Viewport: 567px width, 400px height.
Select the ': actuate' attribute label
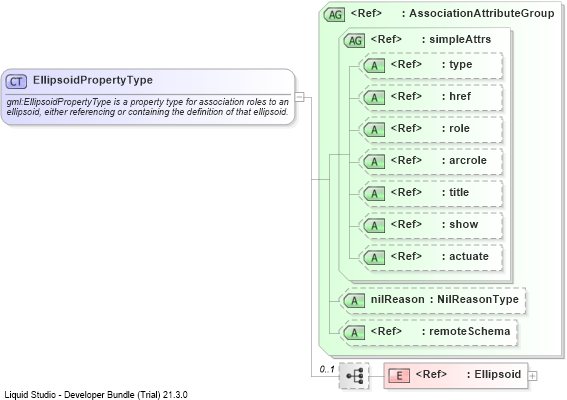click(x=465, y=256)
